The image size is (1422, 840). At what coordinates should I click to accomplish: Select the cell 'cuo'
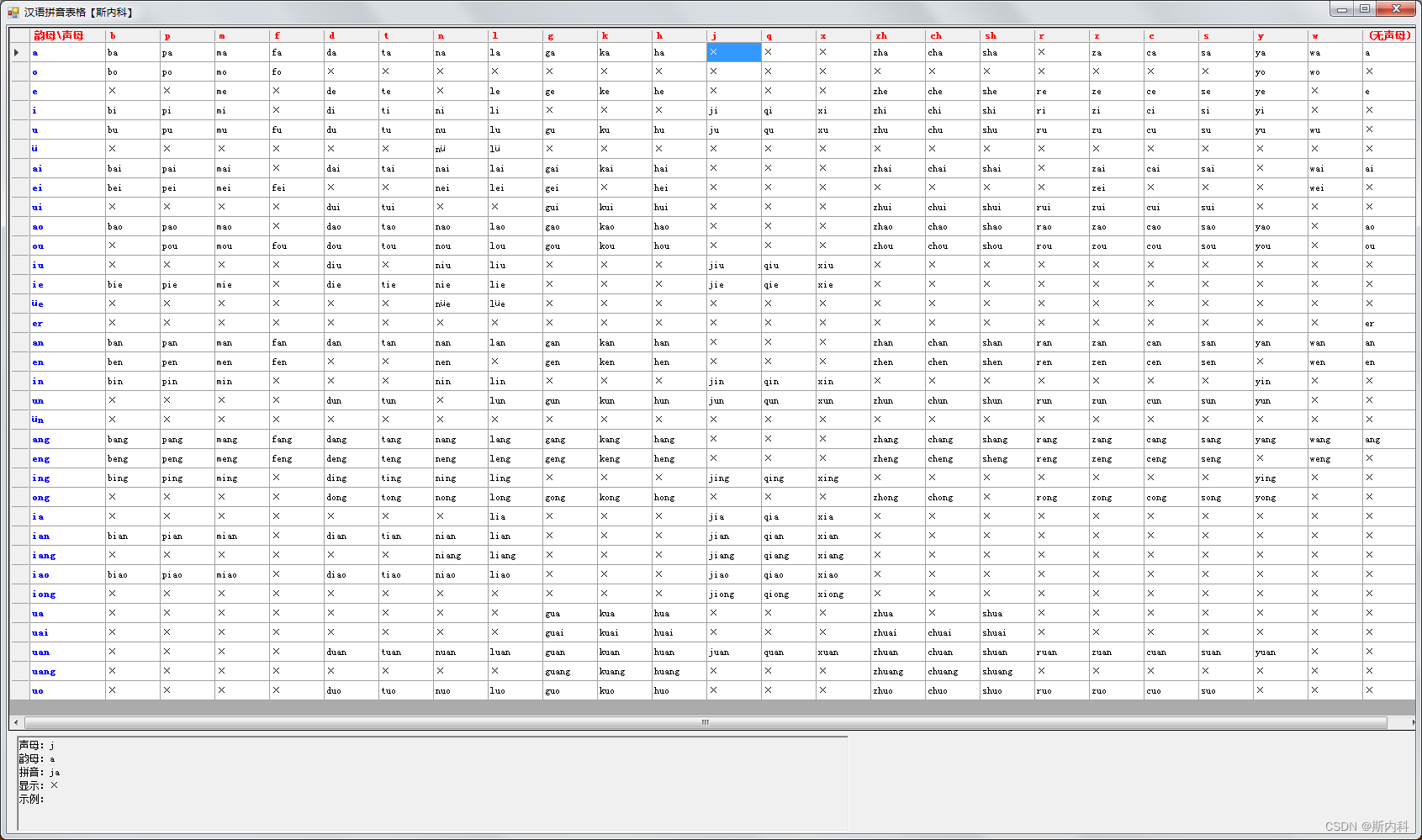tap(1171, 690)
